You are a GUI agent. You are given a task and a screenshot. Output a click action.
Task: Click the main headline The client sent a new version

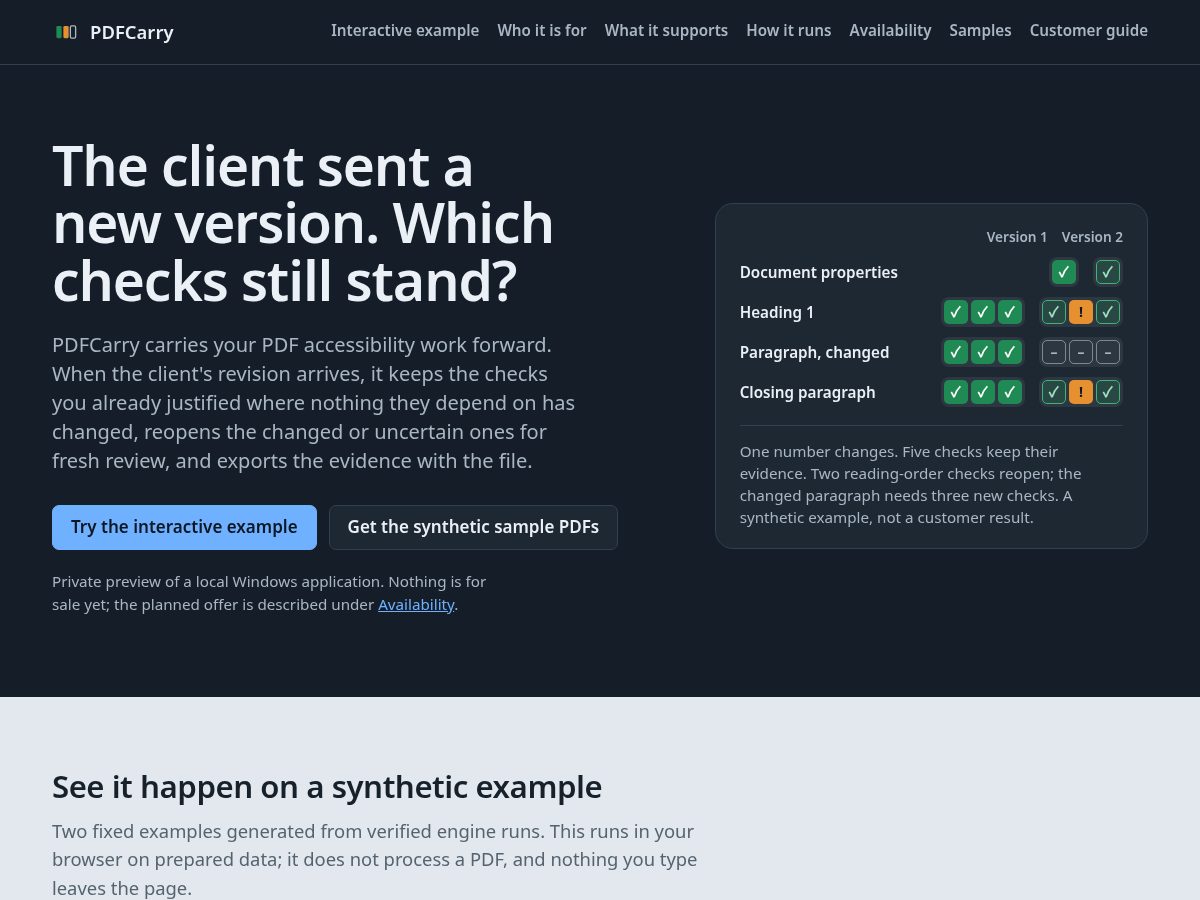pos(303,223)
